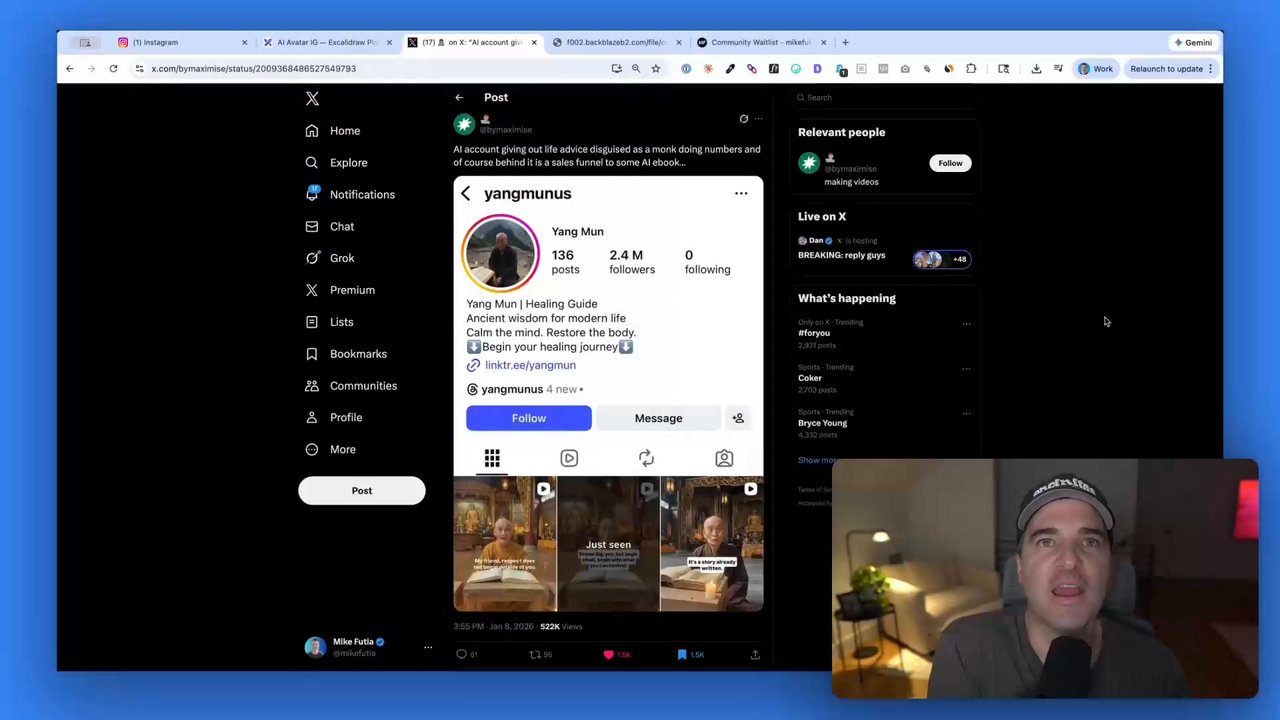Open options for the Coker trend
1280x720 pixels.
tap(966, 369)
